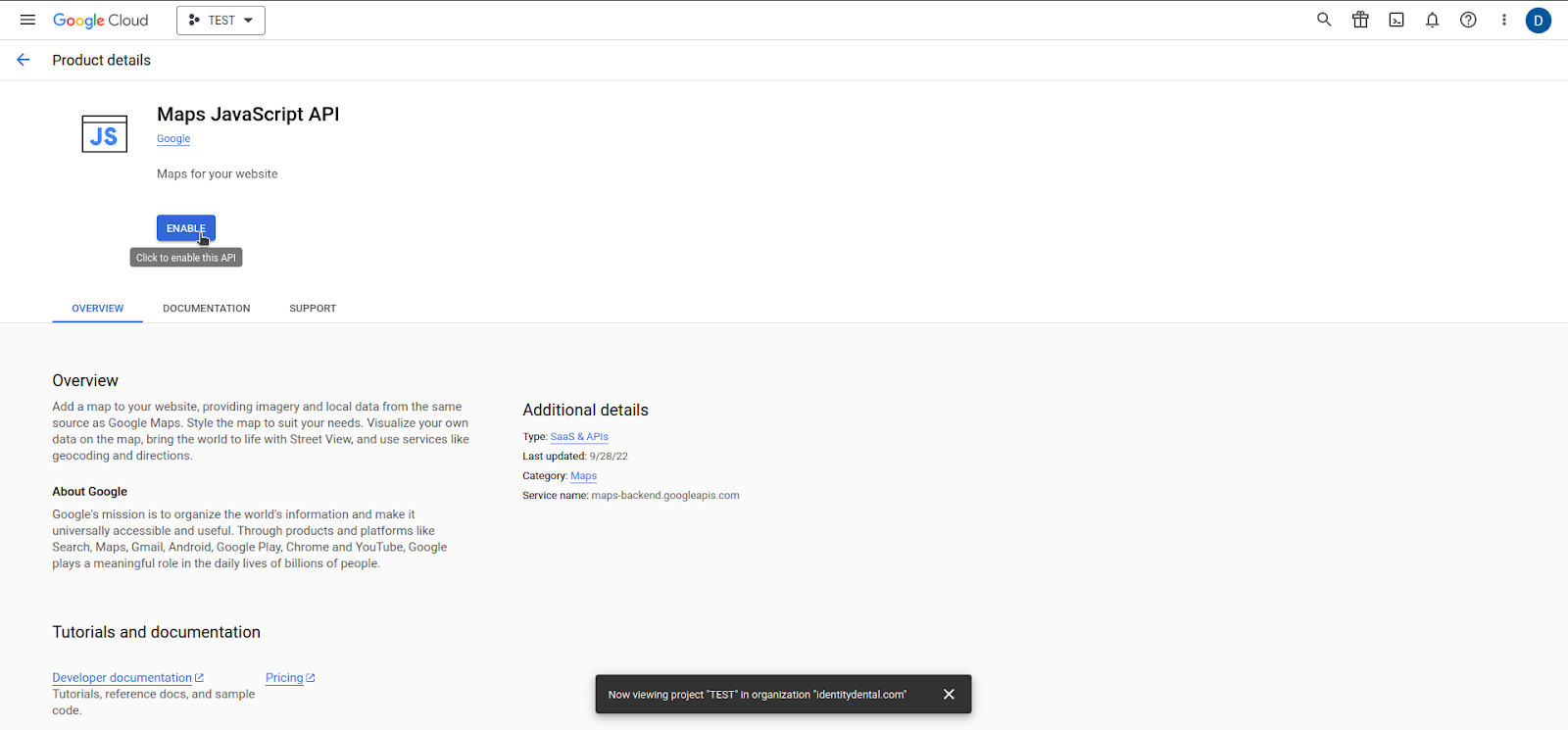Activate Cloud Shell terminal icon
1568x730 pixels.
[1396, 20]
